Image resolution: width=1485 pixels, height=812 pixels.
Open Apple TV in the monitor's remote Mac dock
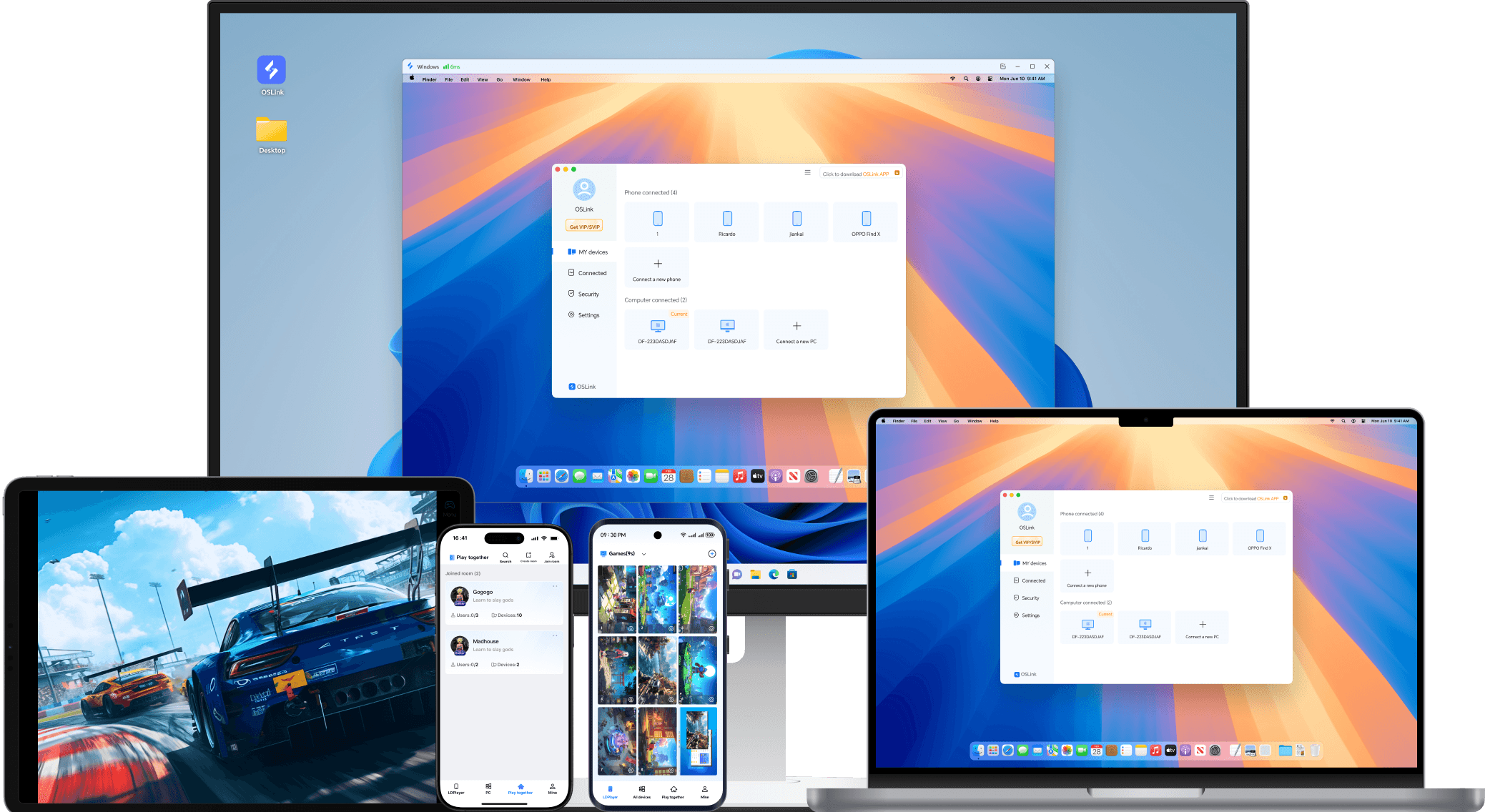pos(758,476)
